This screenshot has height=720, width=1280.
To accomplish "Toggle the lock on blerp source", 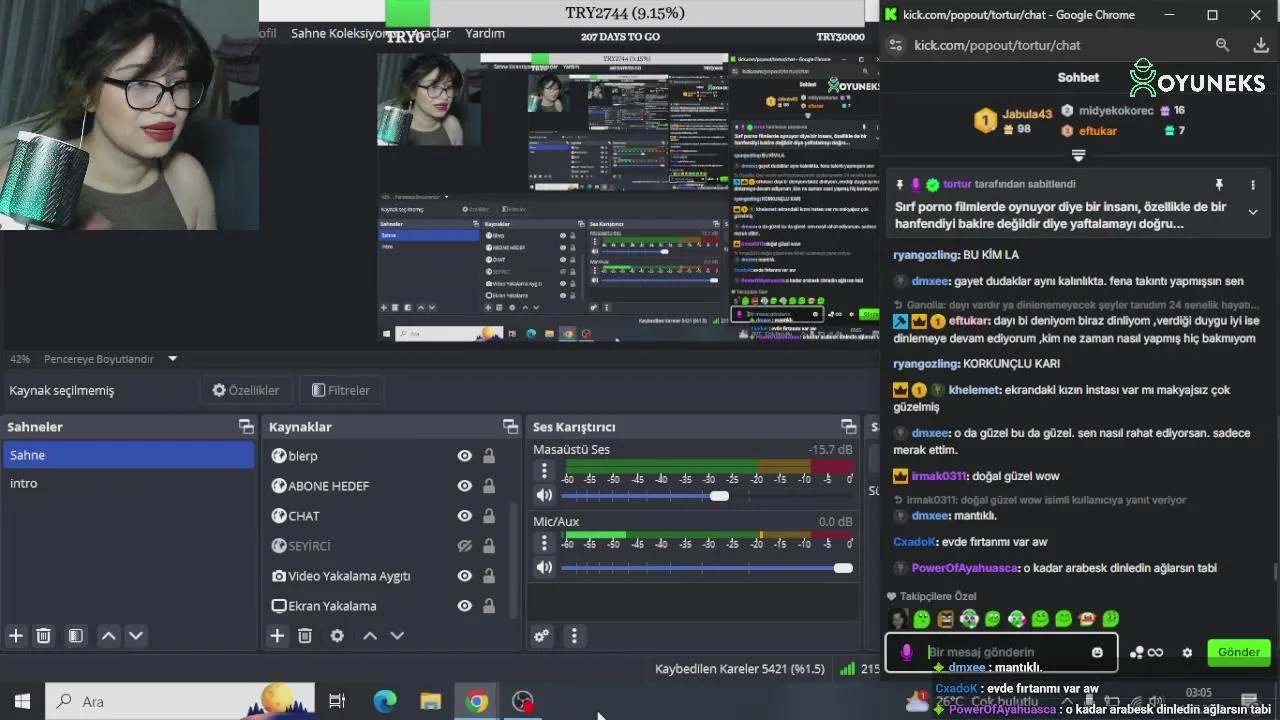I will tap(489, 456).
